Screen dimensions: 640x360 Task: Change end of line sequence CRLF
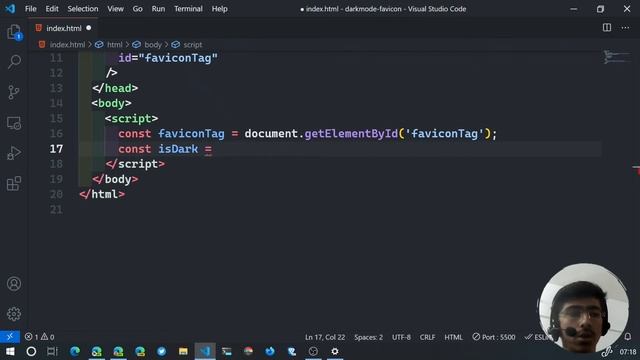(x=427, y=337)
